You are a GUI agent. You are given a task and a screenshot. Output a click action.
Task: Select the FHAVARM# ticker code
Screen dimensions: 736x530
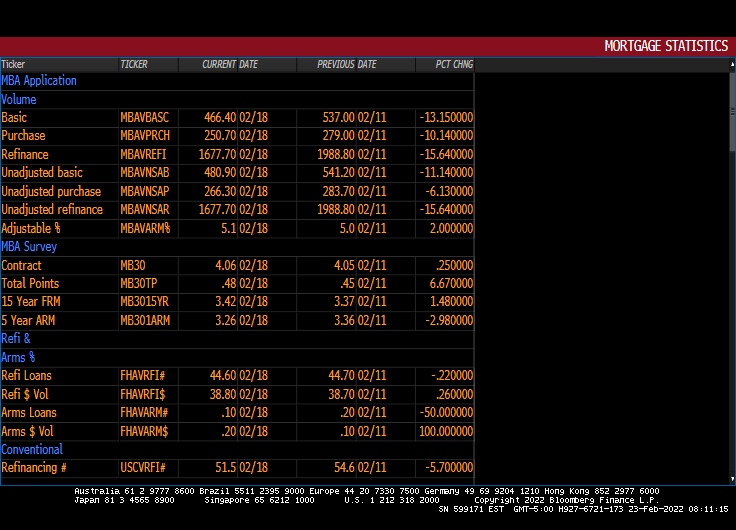click(x=144, y=413)
